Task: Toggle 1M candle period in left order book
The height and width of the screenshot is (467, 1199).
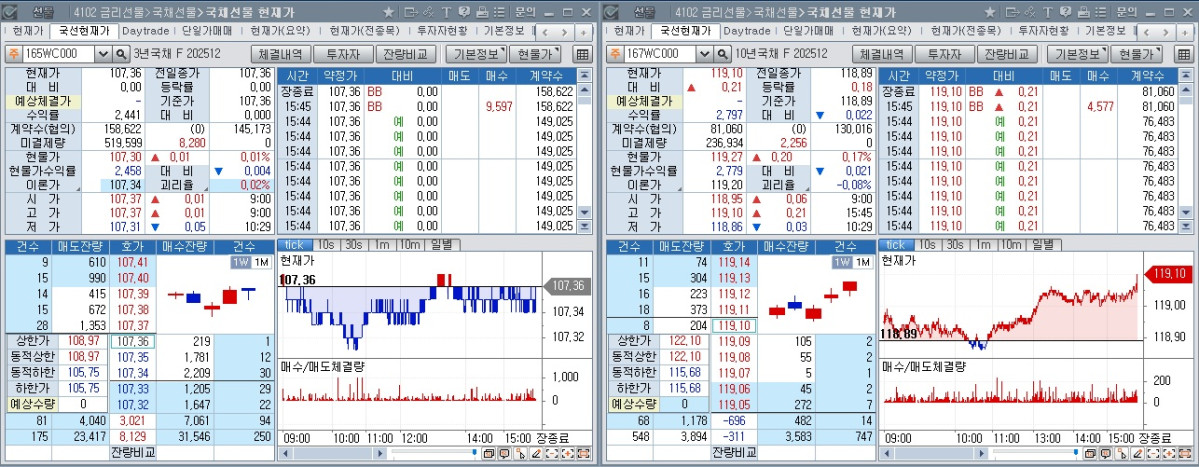Action: pyautogui.click(x=261, y=262)
